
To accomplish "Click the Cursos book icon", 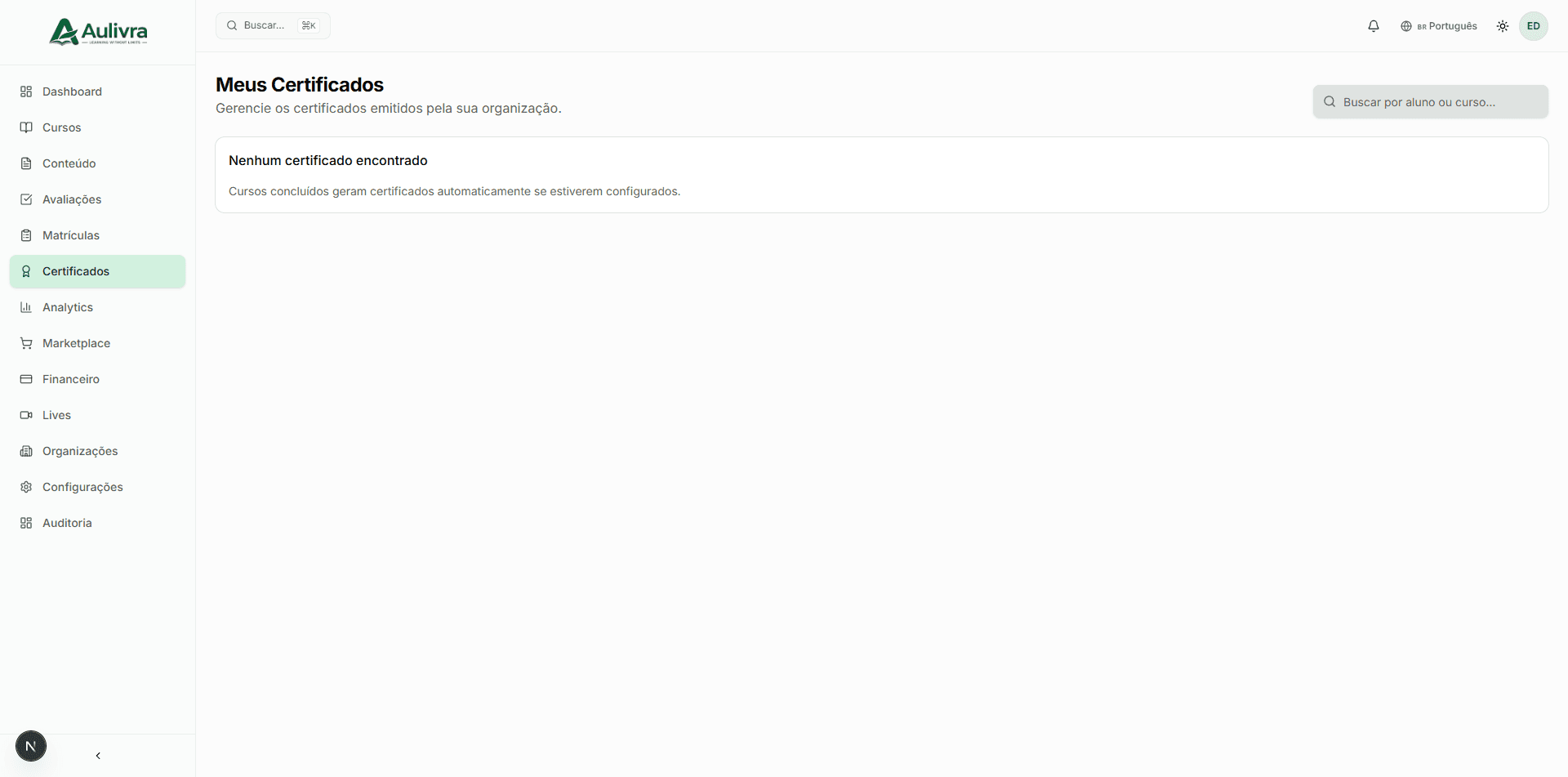I will 26,127.
